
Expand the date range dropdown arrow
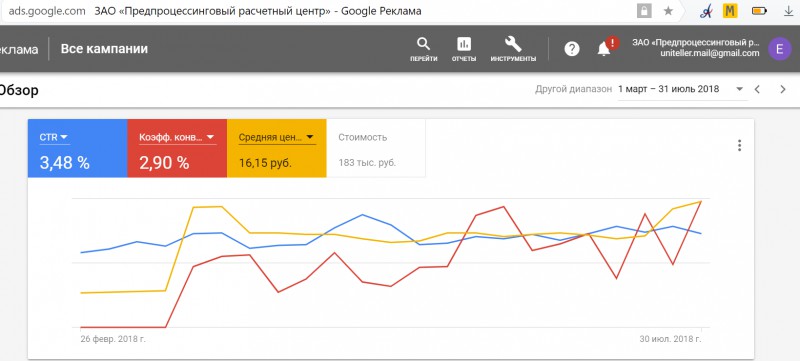[740, 89]
